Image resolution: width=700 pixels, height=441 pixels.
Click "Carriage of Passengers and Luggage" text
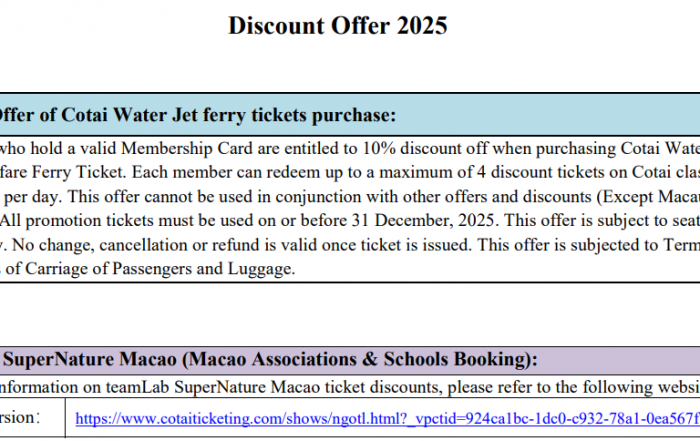pyautogui.click(x=150, y=266)
